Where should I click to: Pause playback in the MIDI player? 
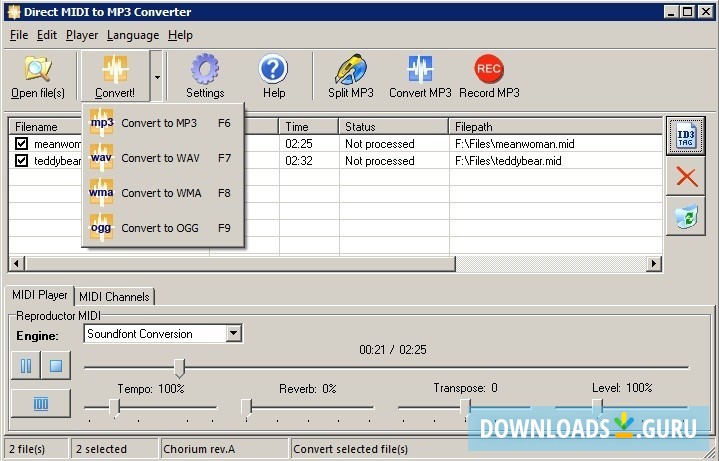[x=26, y=366]
